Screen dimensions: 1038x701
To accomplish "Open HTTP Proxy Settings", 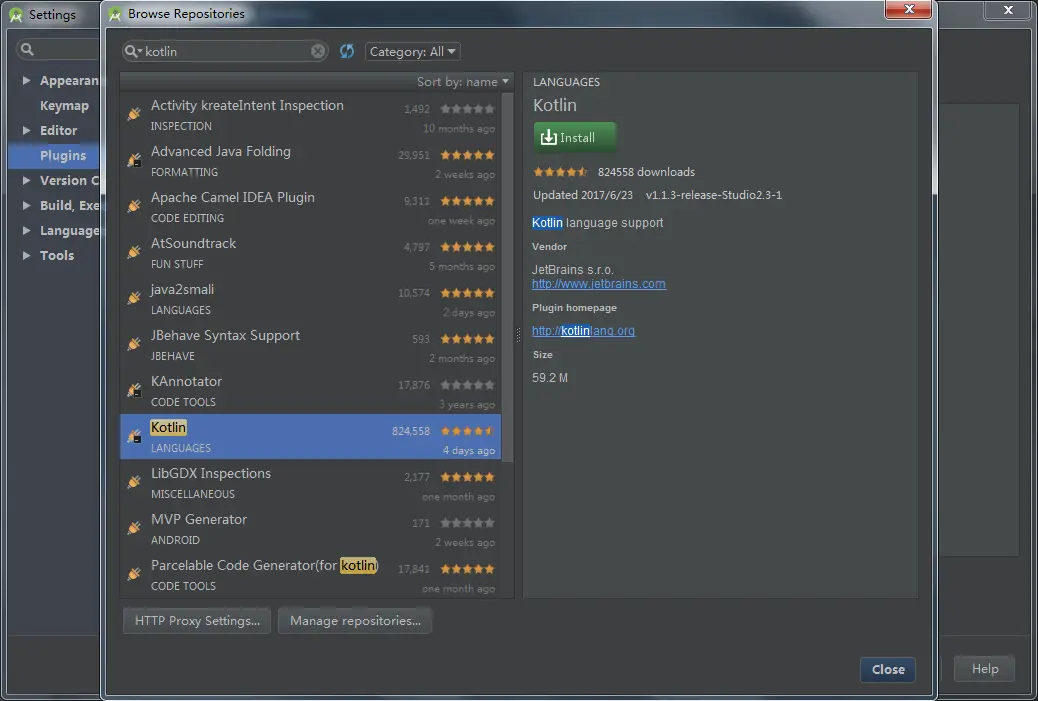I will (x=197, y=621).
